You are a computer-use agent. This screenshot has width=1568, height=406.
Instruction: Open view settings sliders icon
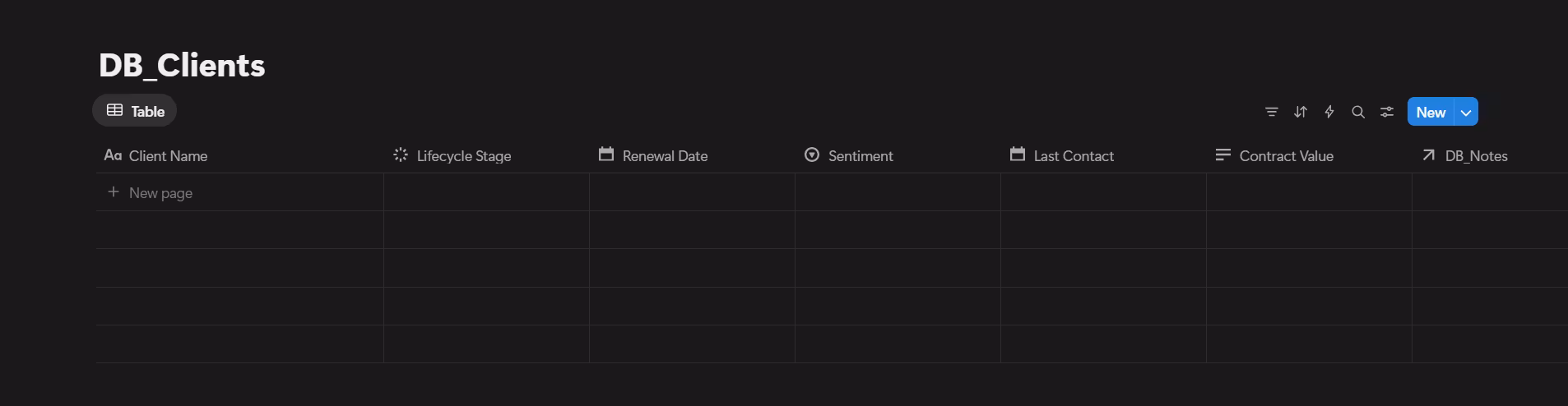1387,112
